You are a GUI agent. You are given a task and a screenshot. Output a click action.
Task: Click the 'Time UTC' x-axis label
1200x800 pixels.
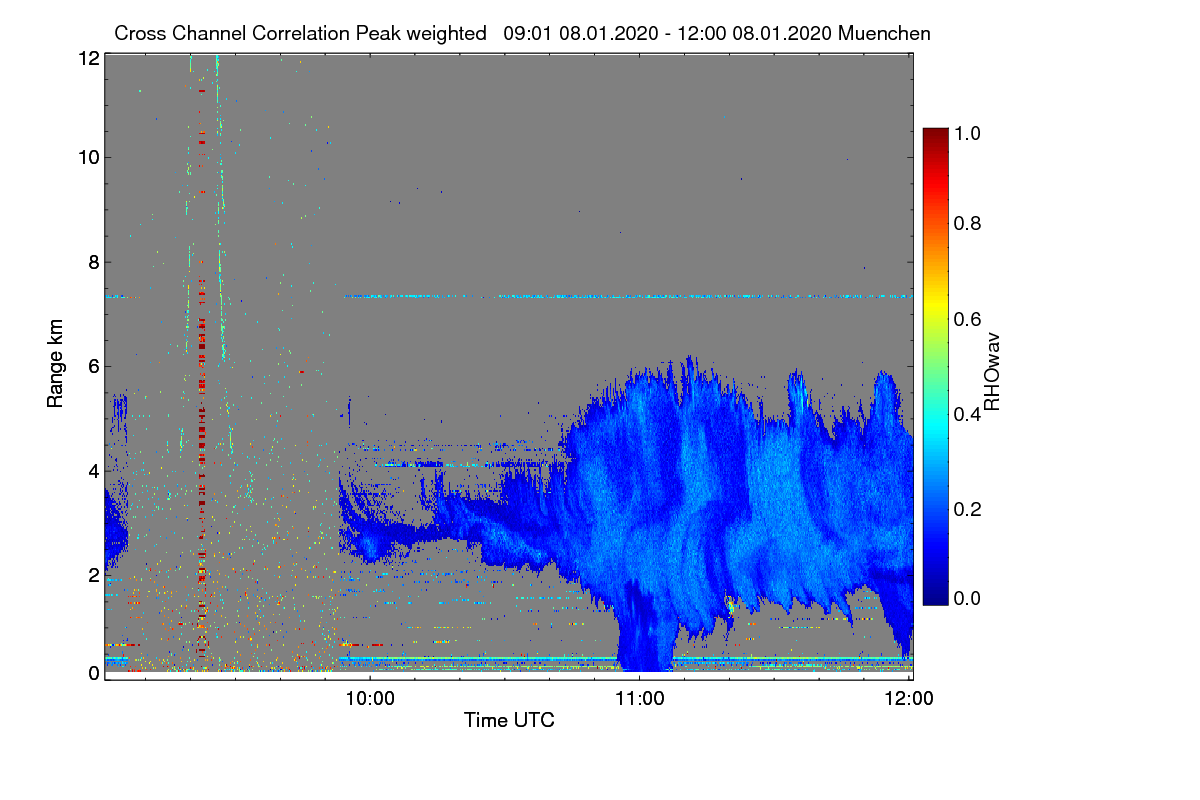(x=509, y=719)
